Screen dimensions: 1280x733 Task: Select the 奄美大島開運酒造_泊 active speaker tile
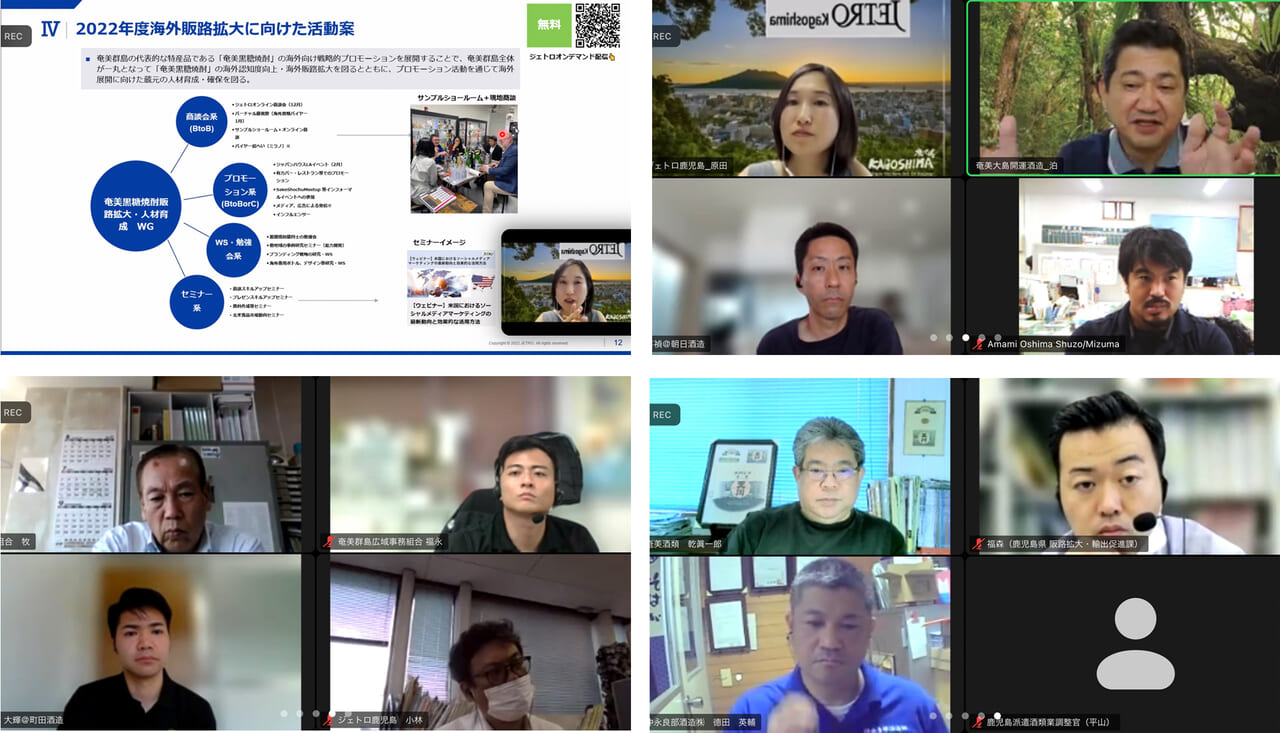(1123, 88)
